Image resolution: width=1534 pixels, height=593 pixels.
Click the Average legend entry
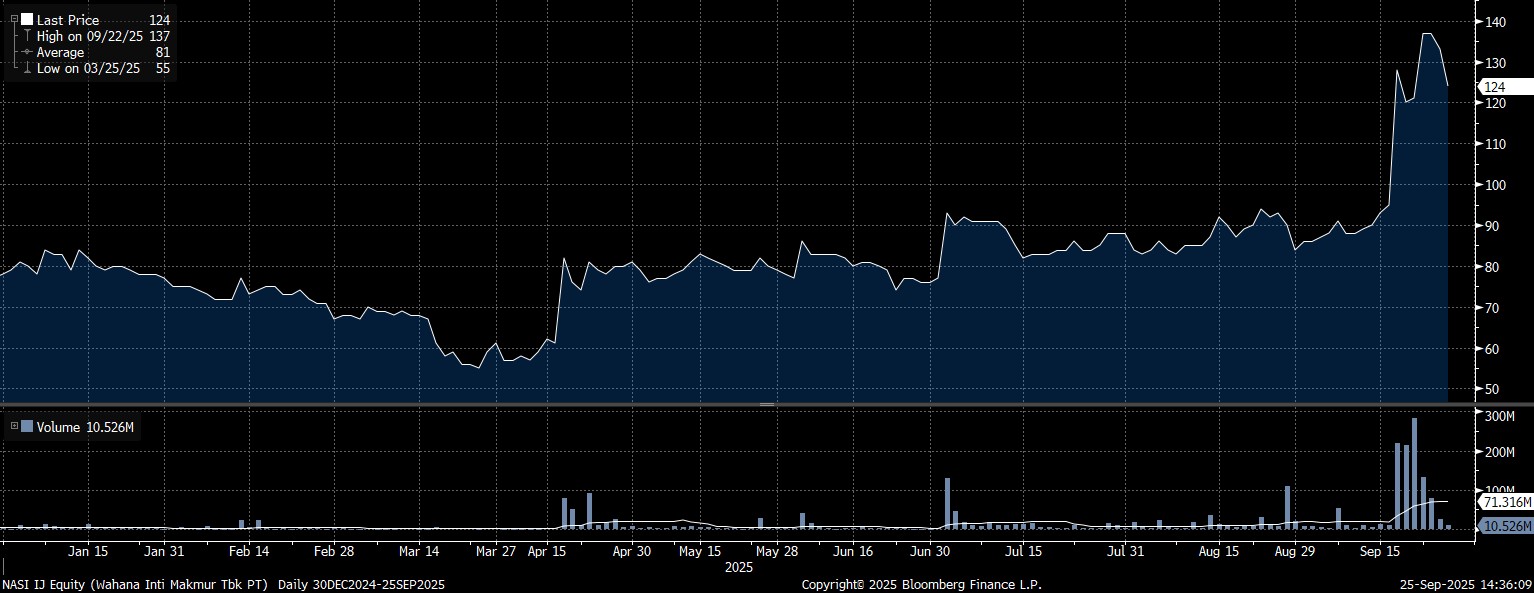61,52
